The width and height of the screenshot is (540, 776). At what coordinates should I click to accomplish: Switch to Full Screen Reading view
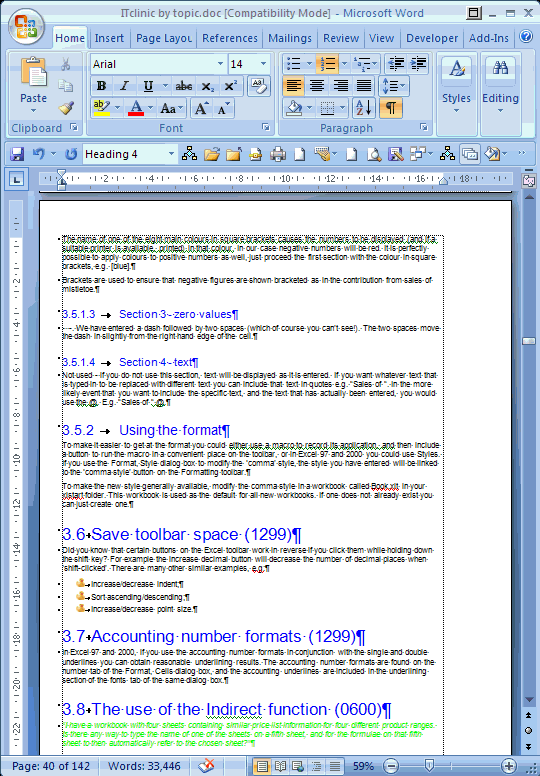click(x=280, y=766)
